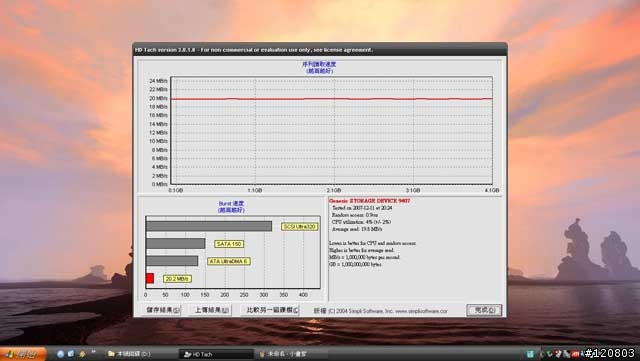Image resolution: width=640 pixels, height=361 pixels.
Task: Click the Generic STORAGE DEVICE title text
Action: pyautogui.click(x=370, y=201)
